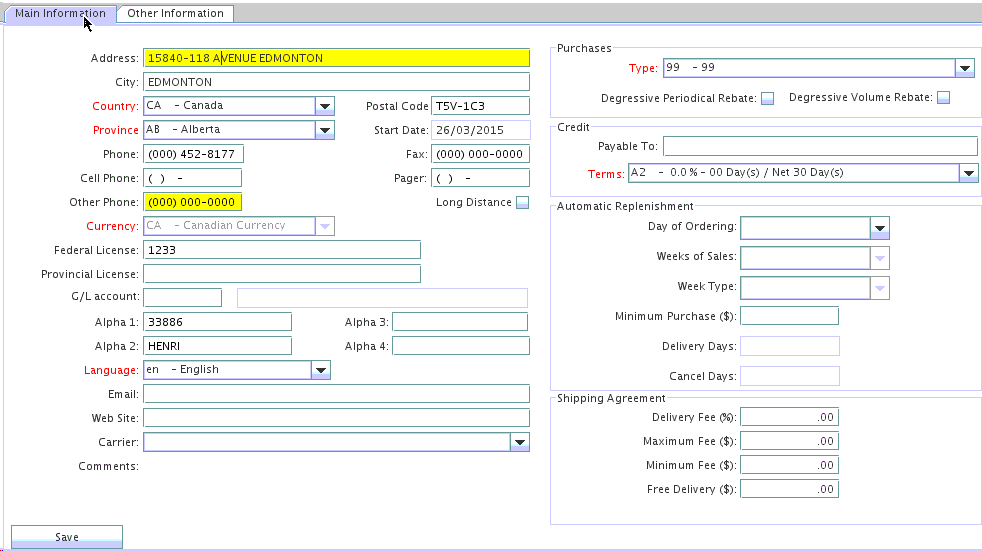Viewport: 982px width, 551px height.
Task: Click into the Email field
Action: tap(336, 394)
